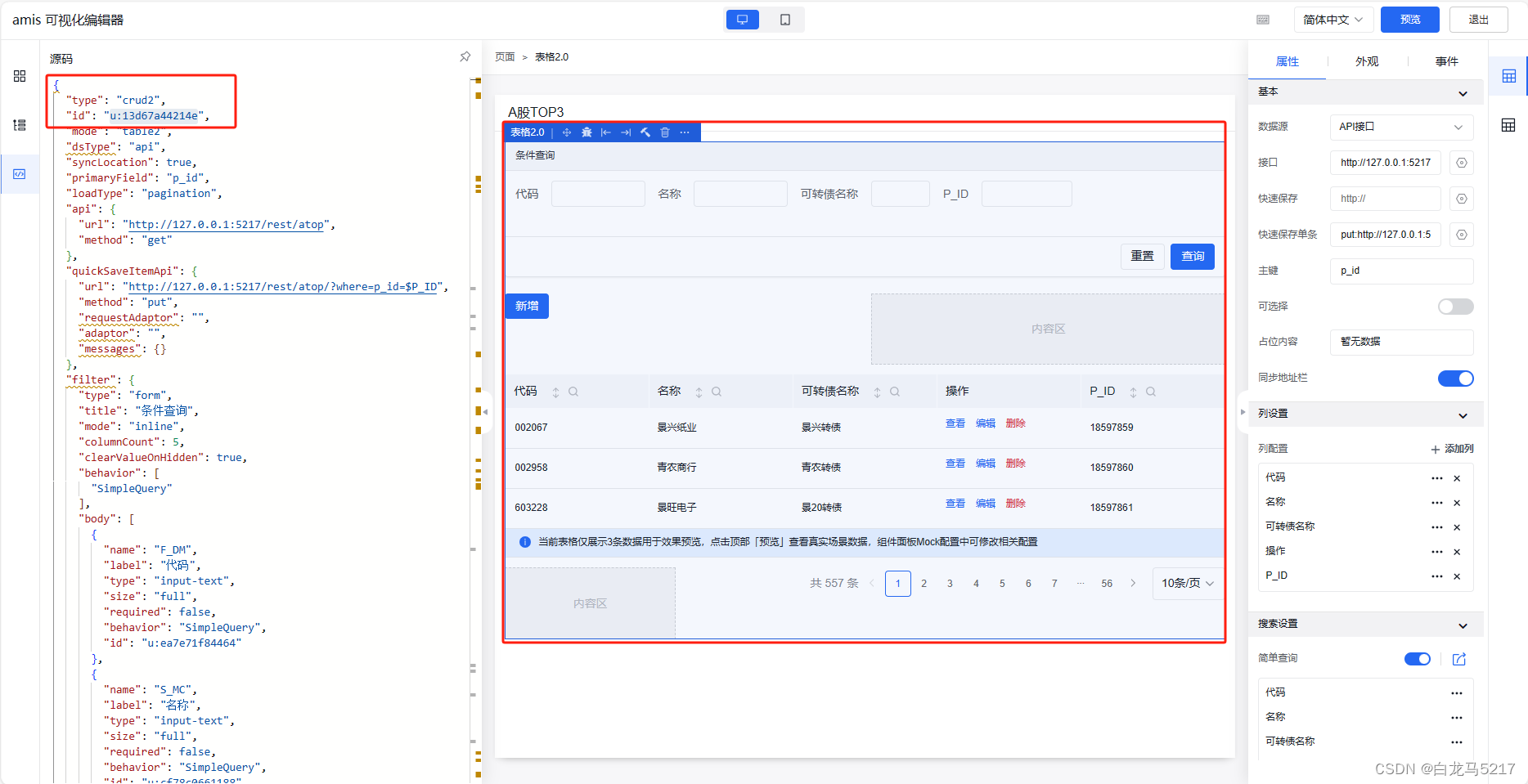Go to page 56 in pagination
The image size is (1528, 784).
1107,583
